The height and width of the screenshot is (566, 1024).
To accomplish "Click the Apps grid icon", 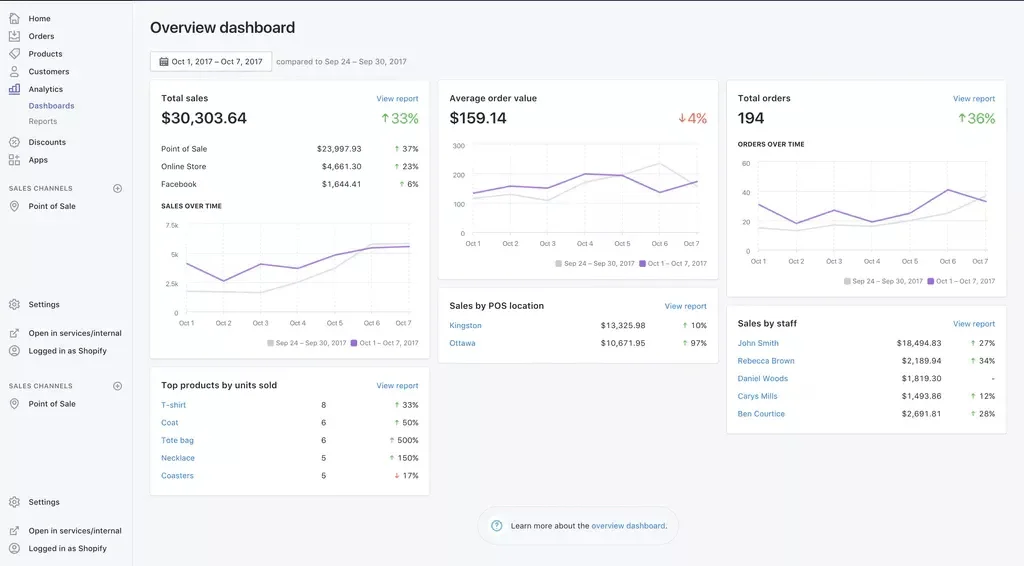I will [14, 160].
